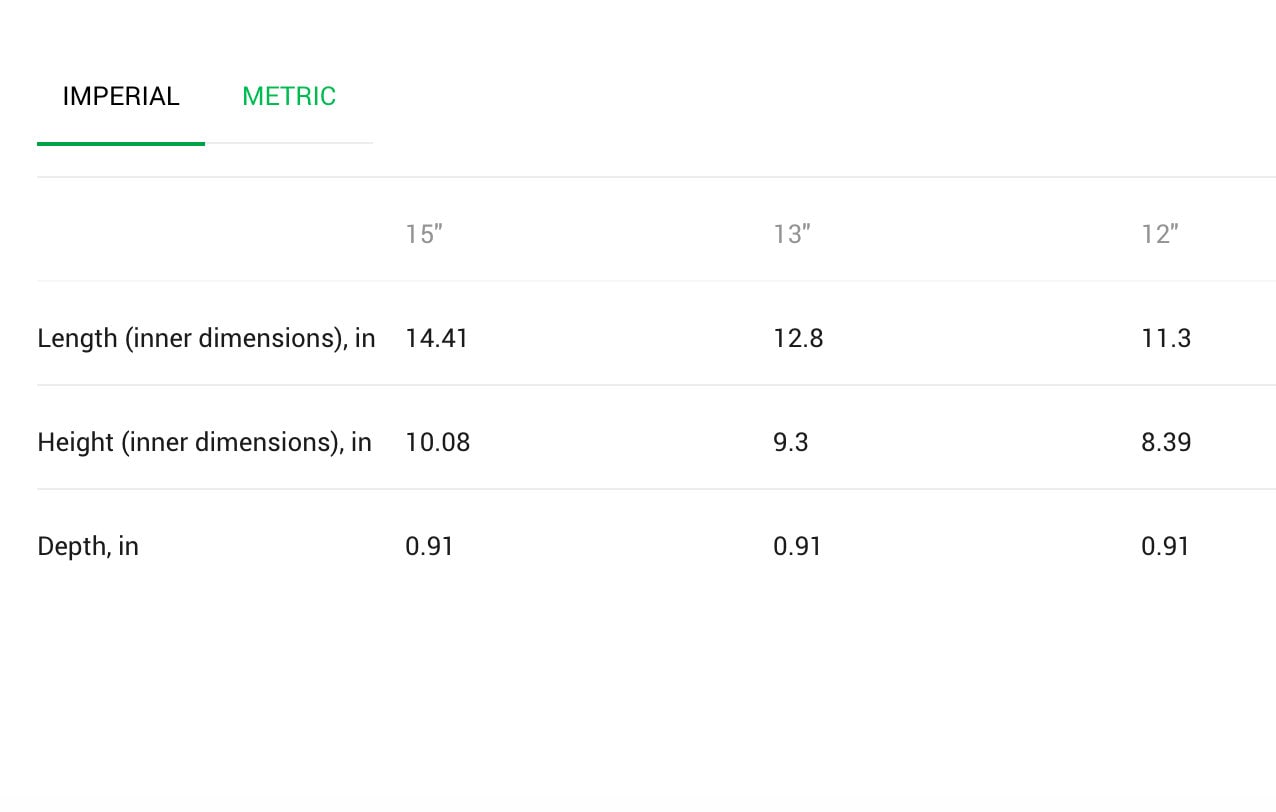Click the 14.41 length value
Image resolution: width=1276 pixels, height=812 pixels.
(437, 338)
